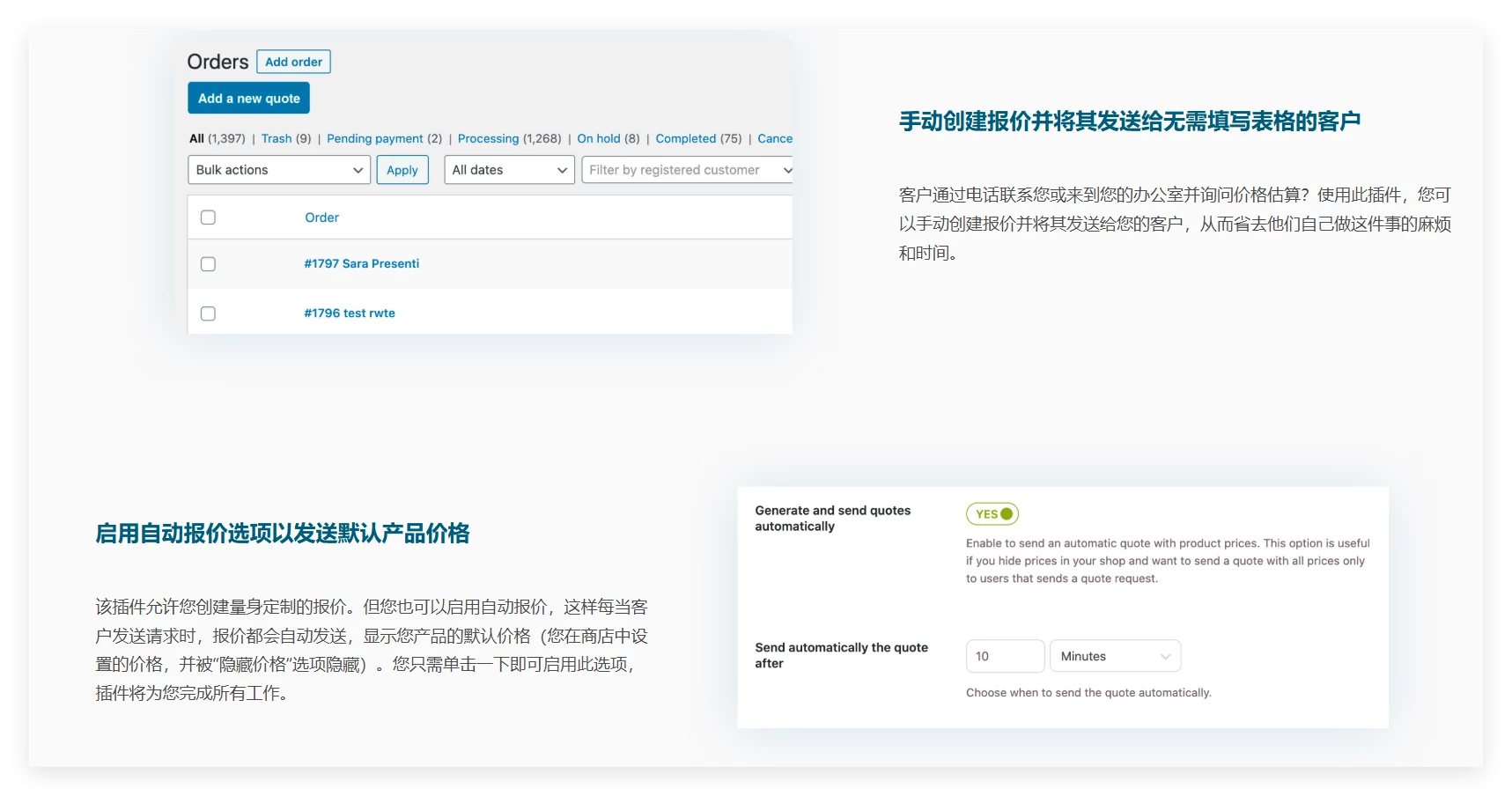This screenshot has width=1512, height=796.
Task: Sort by the Order column header
Action: tap(321, 217)
